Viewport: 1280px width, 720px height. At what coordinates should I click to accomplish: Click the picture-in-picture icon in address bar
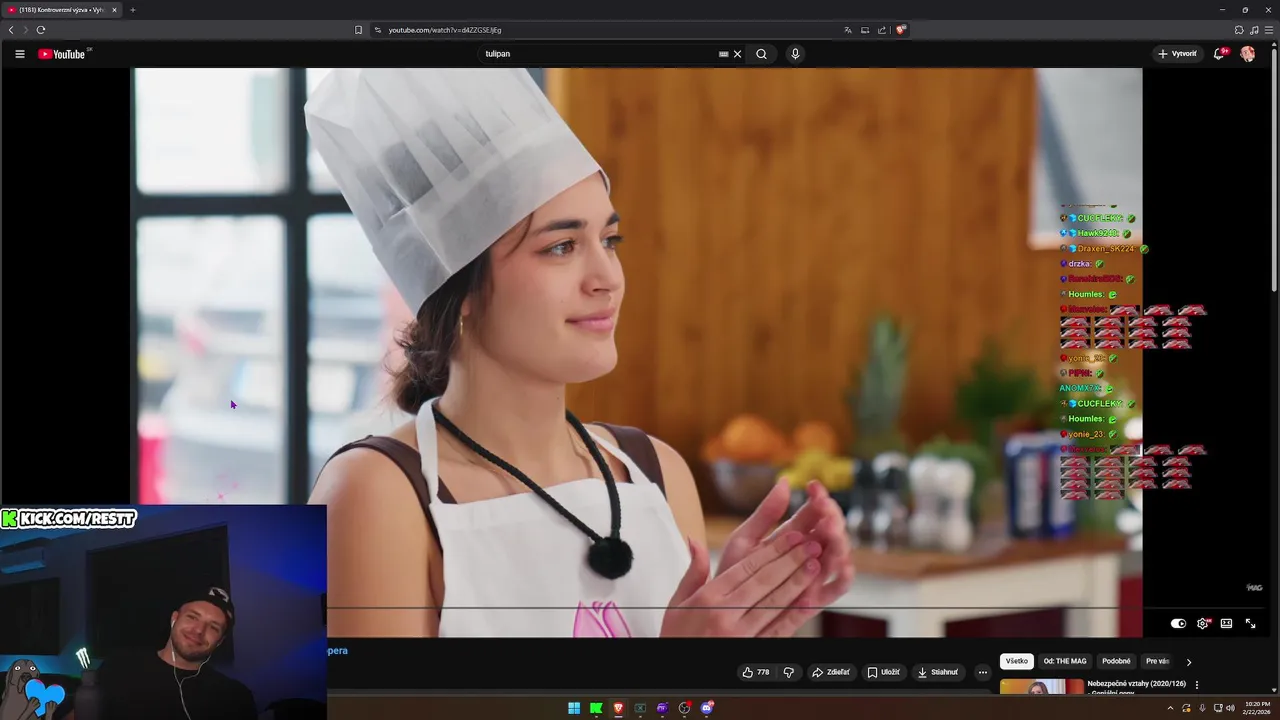865,30
